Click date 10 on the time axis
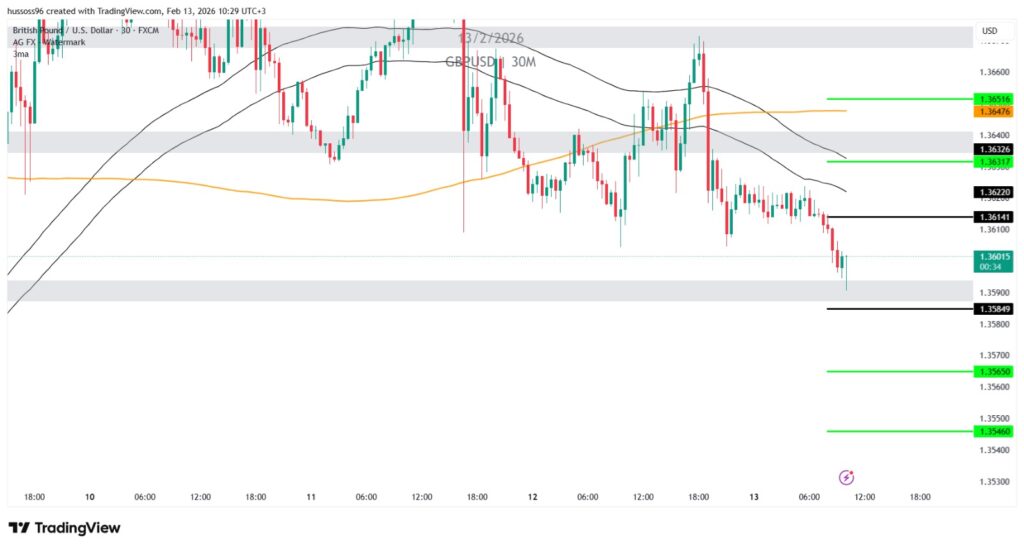1024x549 pixels. click(x=89, y=496)
